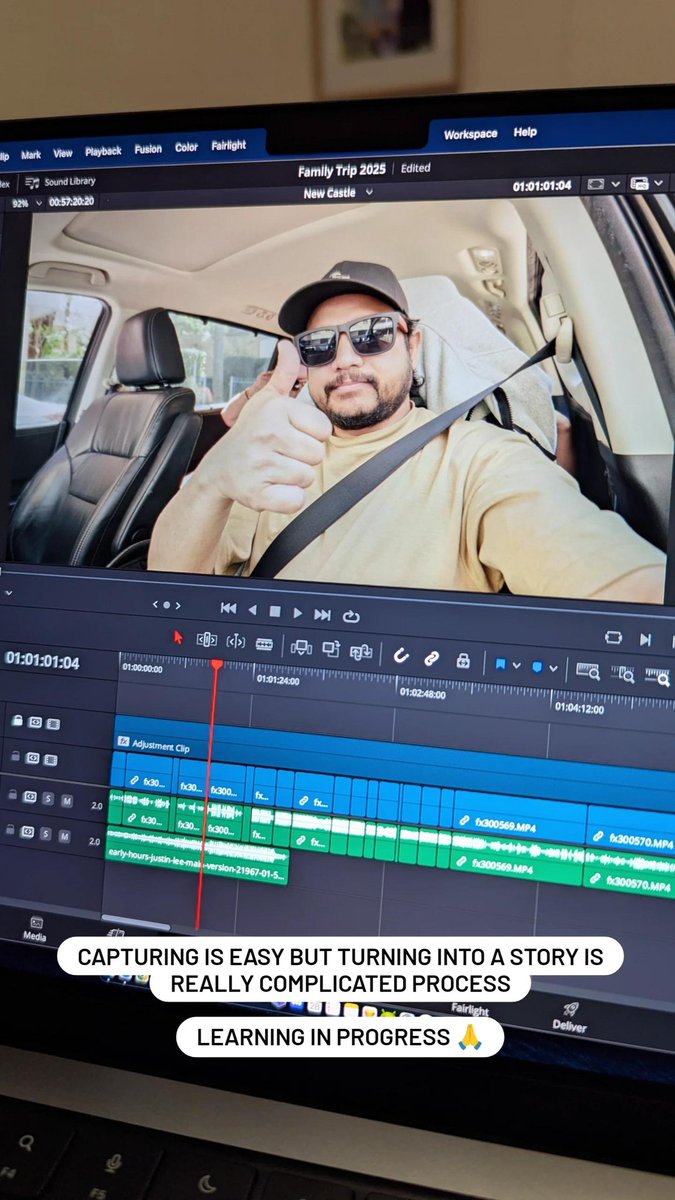
Task: Open the Fusion menu
Action: pos(148,149)
